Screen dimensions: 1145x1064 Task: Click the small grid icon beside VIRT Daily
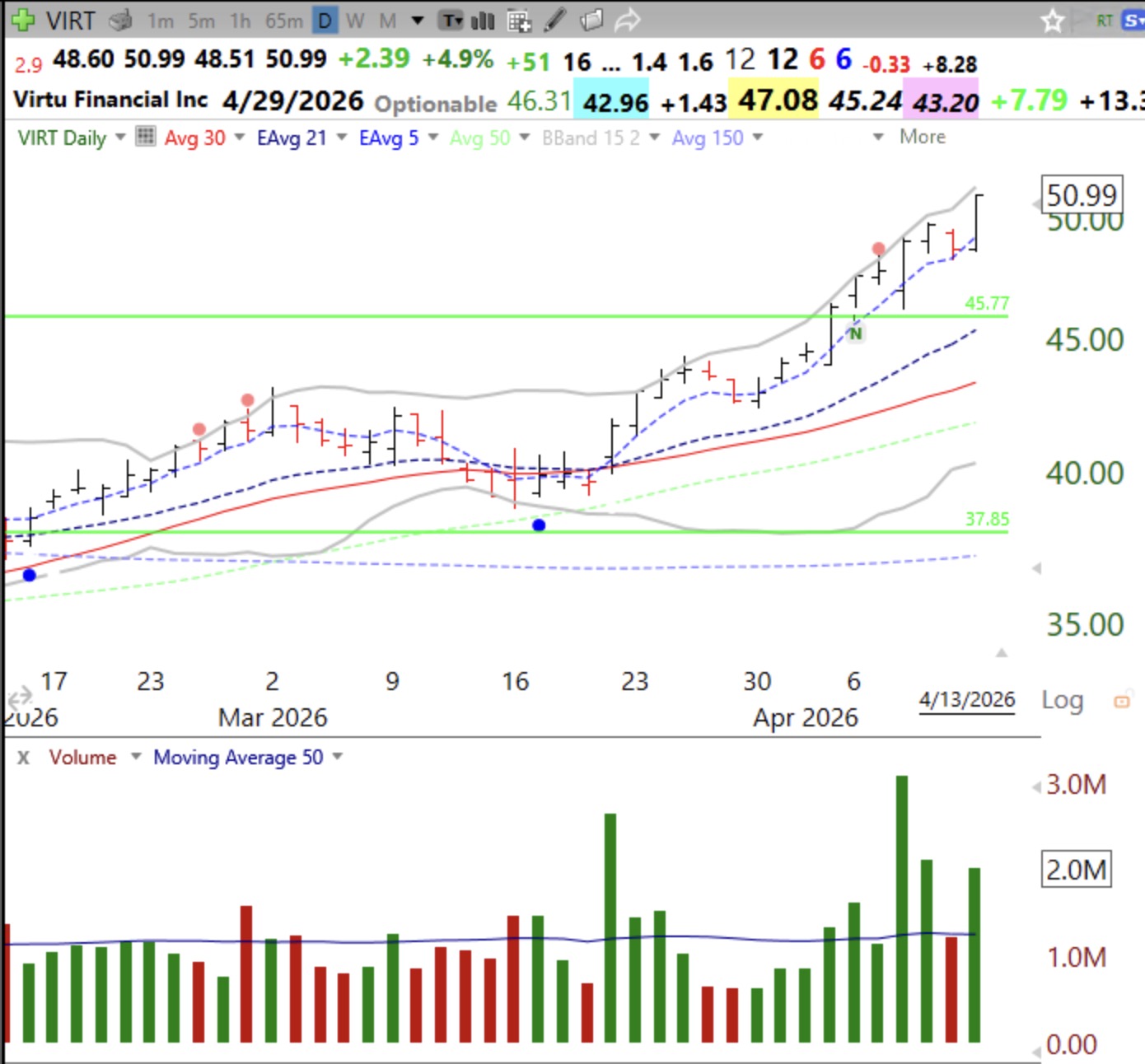[145, 136]
